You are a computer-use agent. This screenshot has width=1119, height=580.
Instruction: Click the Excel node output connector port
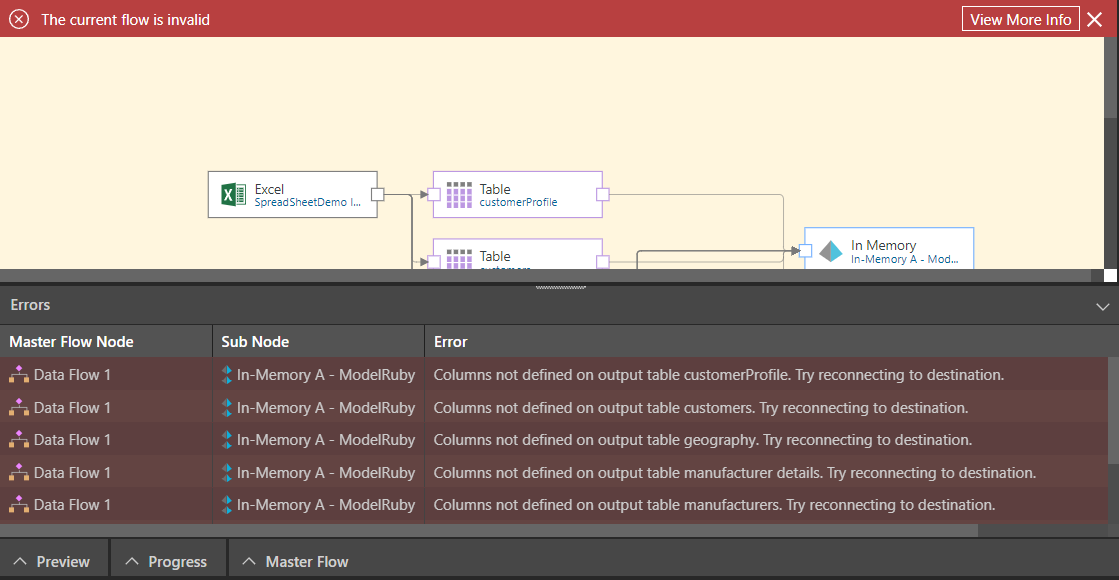coord(377,195)
